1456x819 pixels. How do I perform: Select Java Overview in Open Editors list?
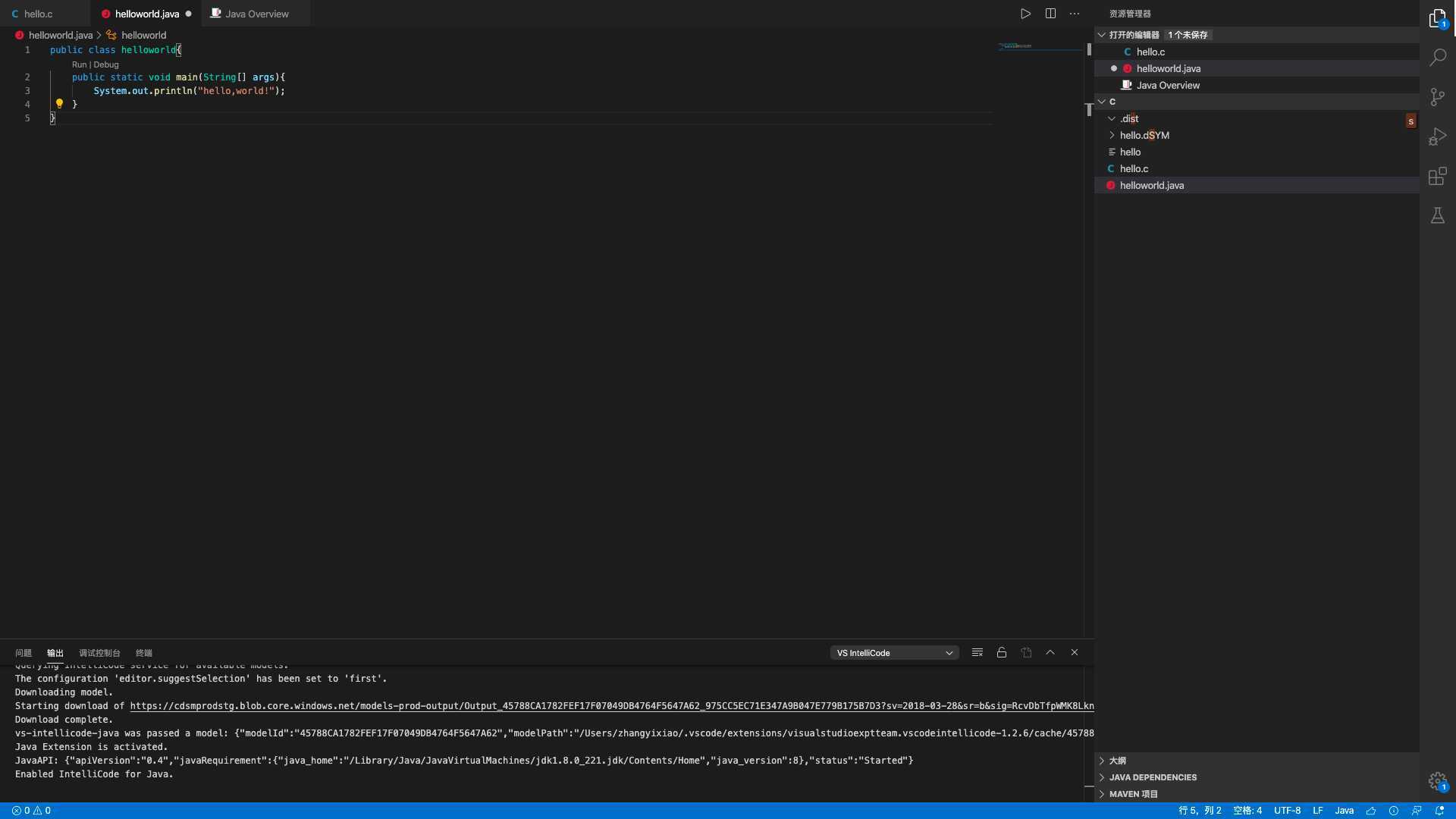coord(1257,85)
